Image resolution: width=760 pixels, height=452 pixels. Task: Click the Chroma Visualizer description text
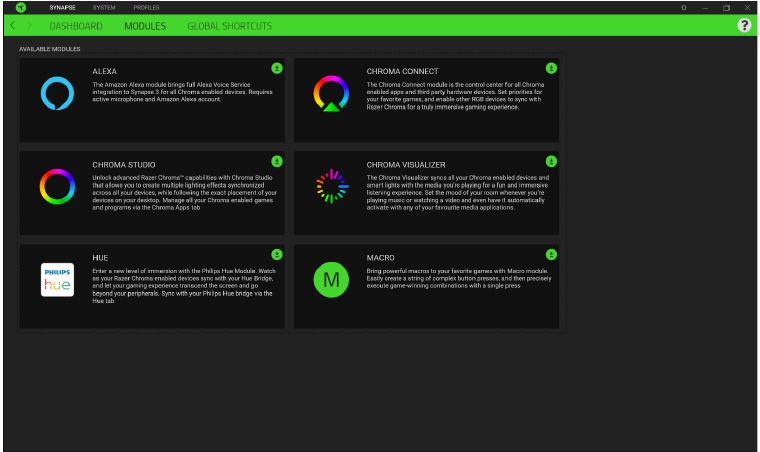coord(458,193)
